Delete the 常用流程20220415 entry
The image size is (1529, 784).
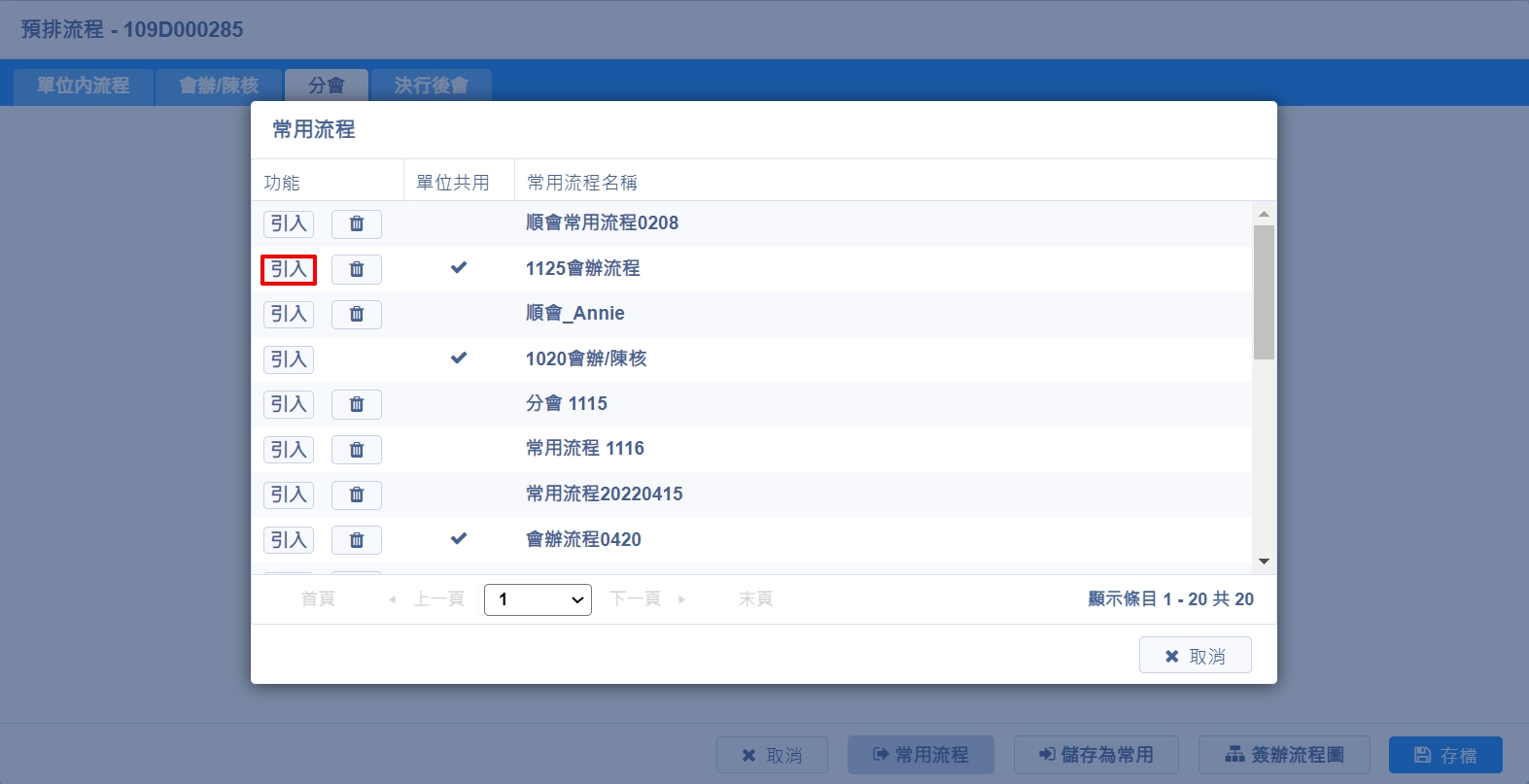[x=356, y=494]
